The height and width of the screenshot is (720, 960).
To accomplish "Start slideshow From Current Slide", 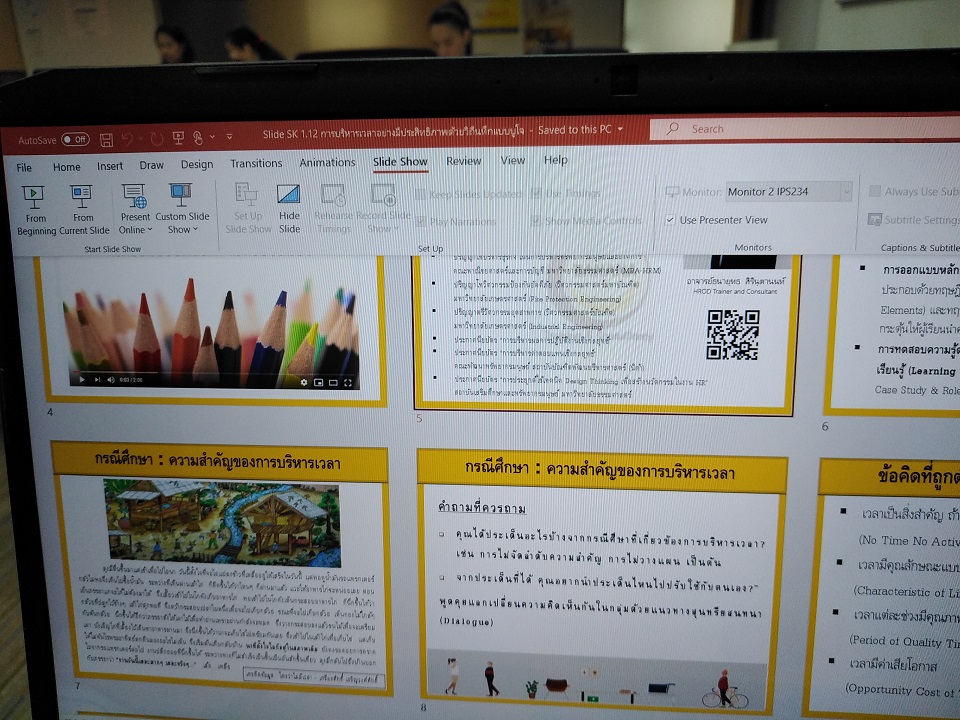I will click(x=81, y=196).
